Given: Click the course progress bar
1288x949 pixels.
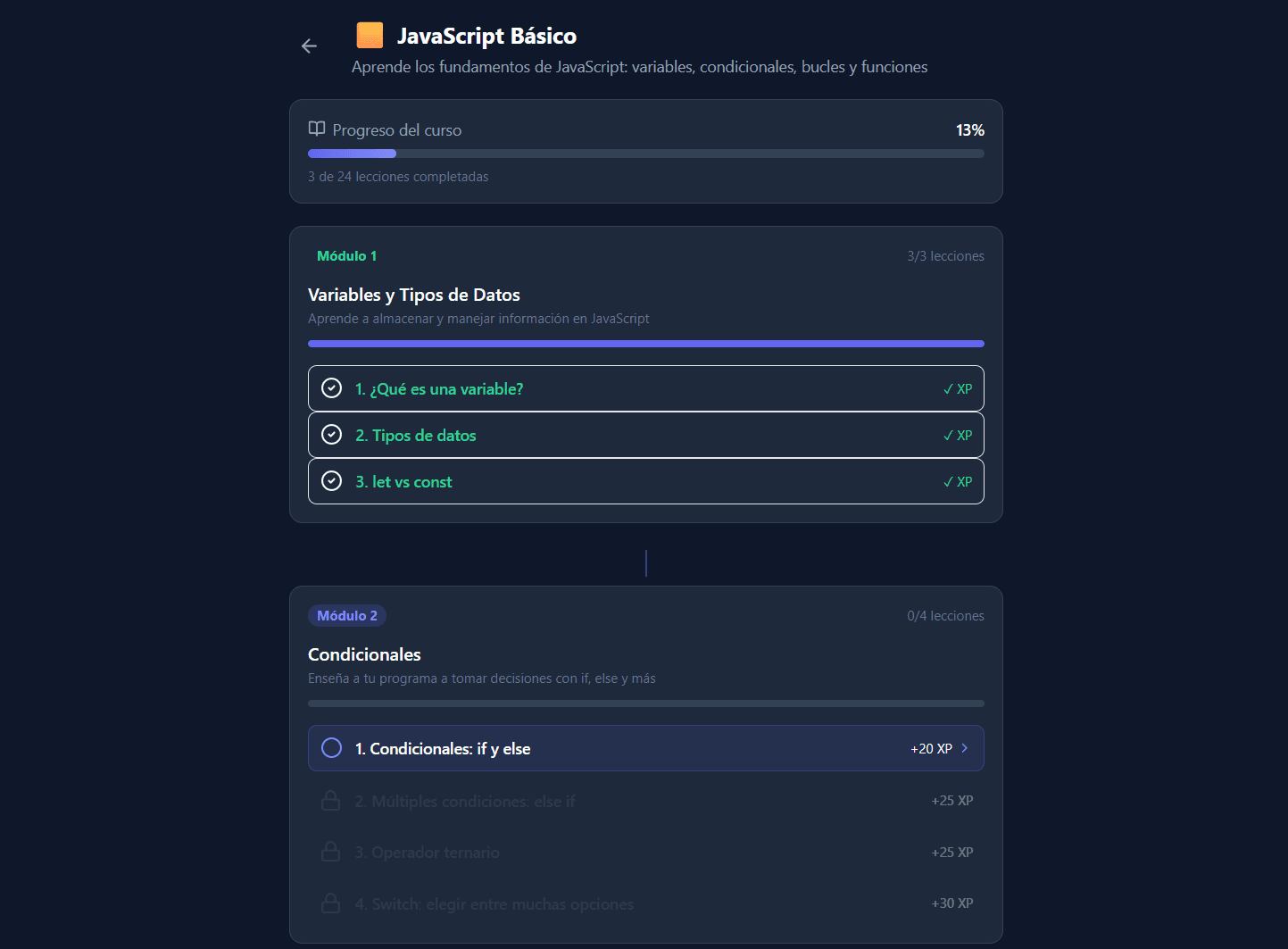Looking at the screenshot, I should pyautogui.click(x=645, y=154).
